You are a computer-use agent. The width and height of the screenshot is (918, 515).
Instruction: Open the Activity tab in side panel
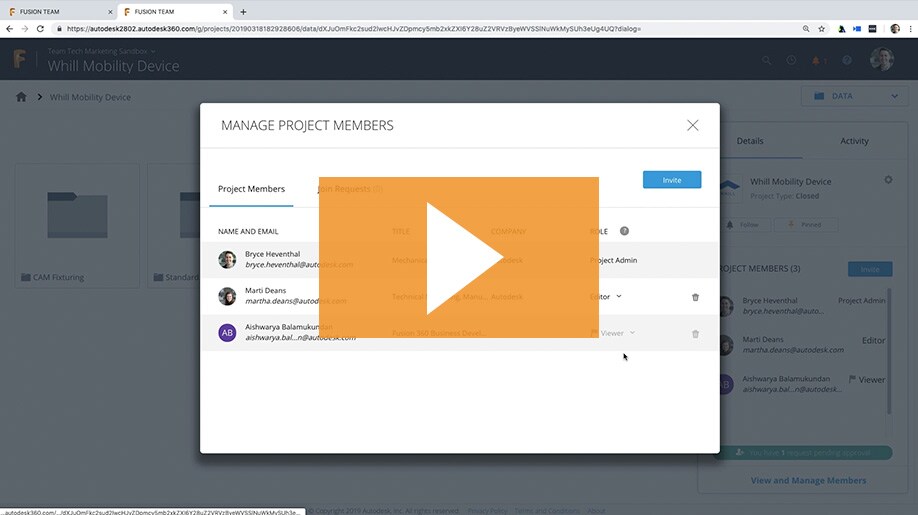pos(853,141)
